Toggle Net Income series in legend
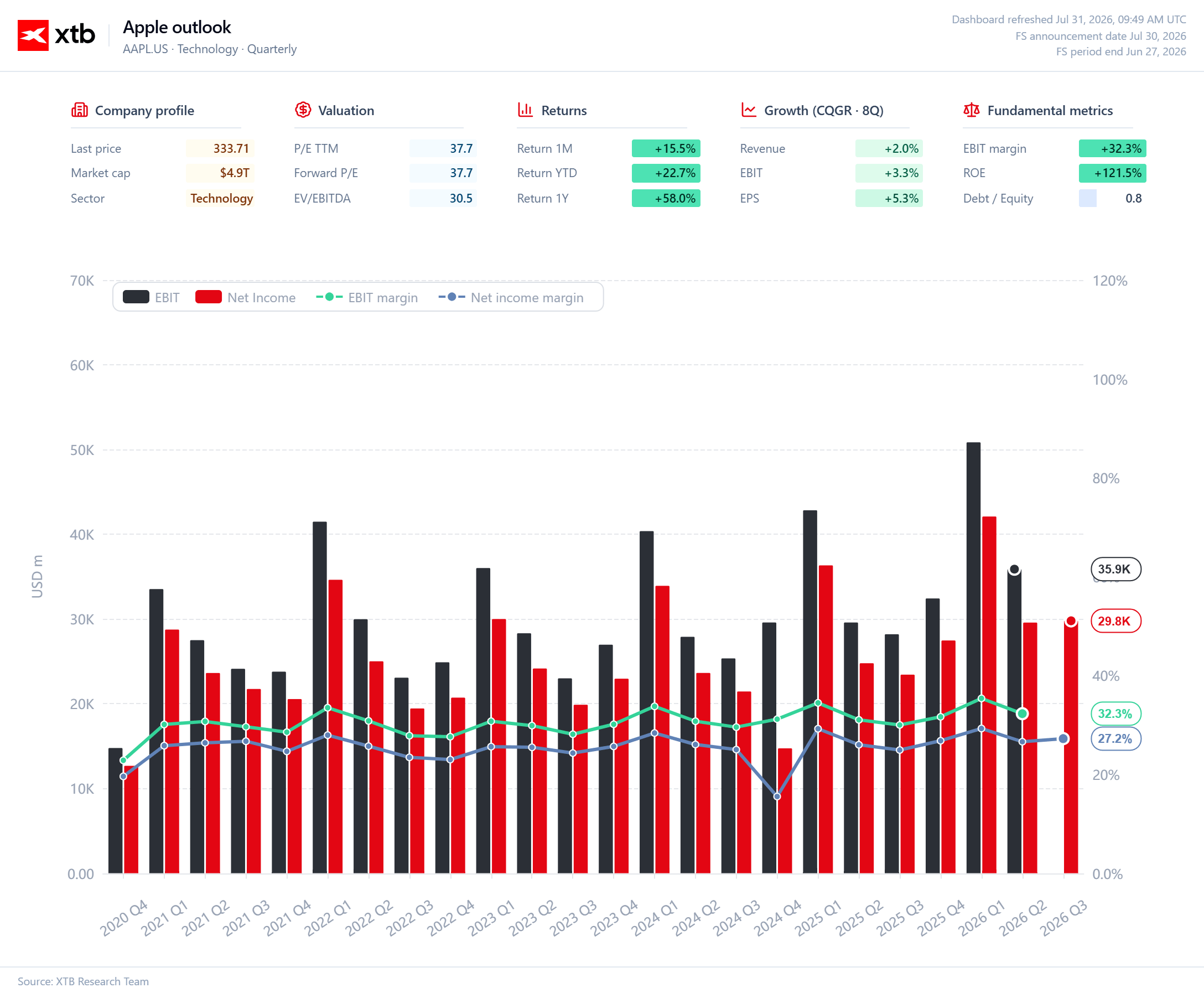 click(x=245, y=297)
